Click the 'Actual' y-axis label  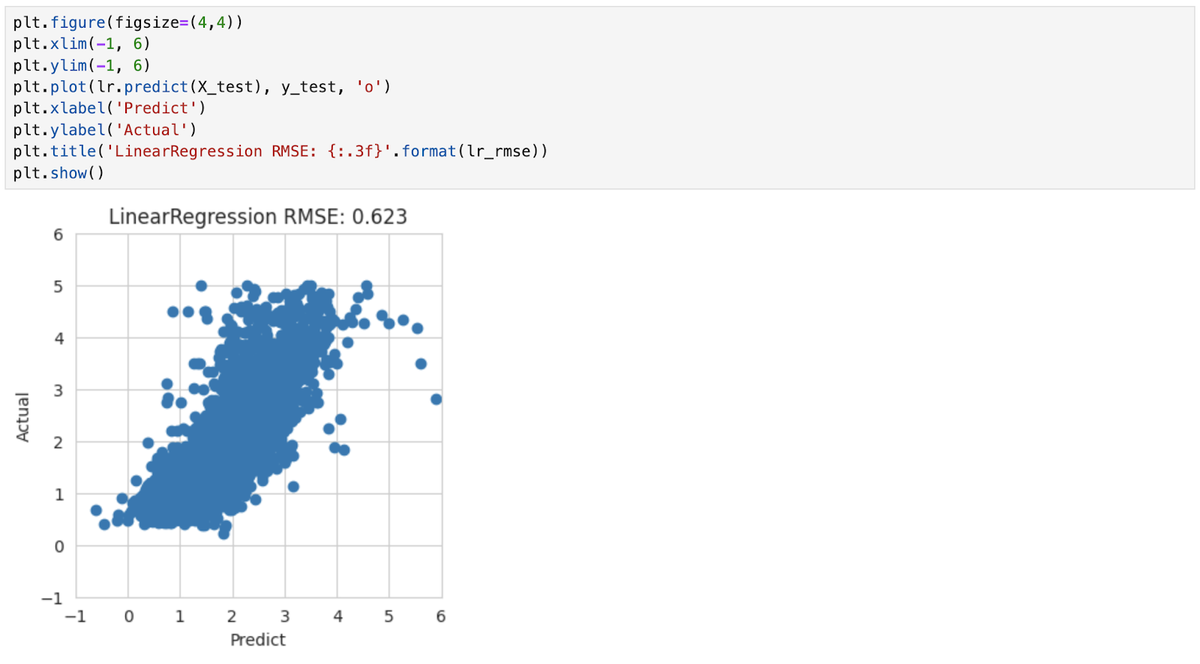point(24,417)
